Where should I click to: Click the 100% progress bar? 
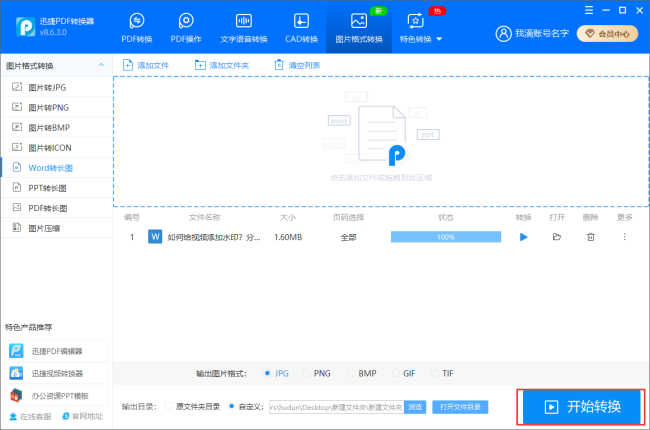446,237
